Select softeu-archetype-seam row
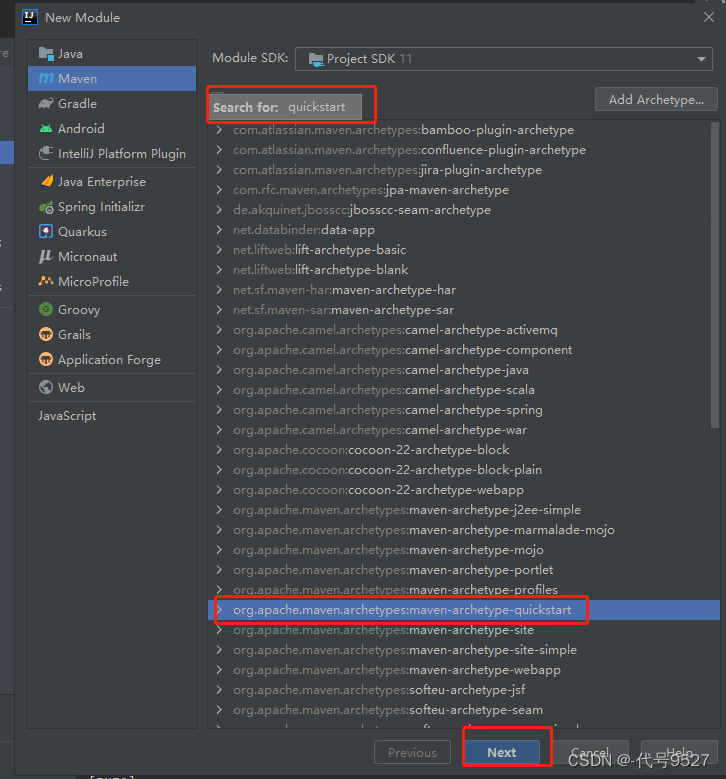726x779 pixels. pos(464,710)
